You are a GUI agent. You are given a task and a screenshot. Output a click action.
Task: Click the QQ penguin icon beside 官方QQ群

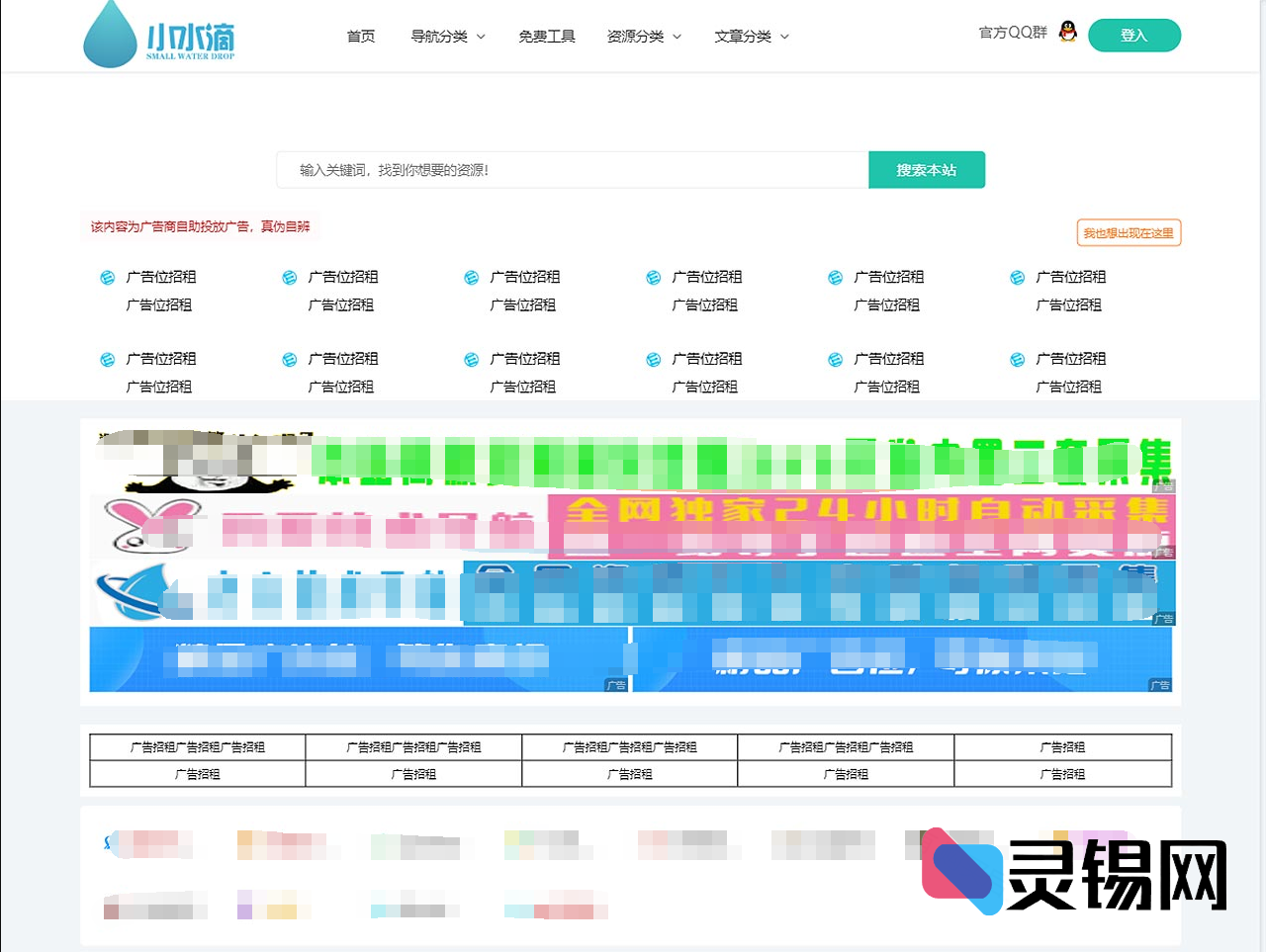pyautogui.click(x=1065, y=33)
